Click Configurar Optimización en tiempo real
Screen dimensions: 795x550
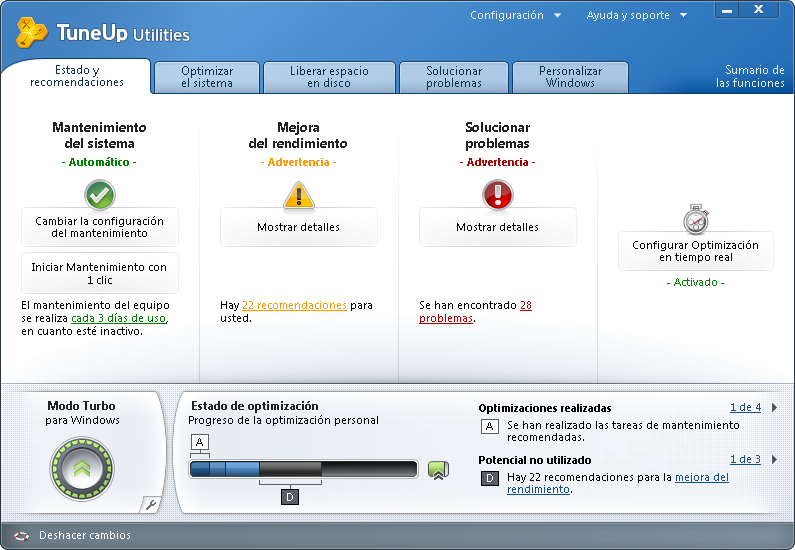[696, 251]
